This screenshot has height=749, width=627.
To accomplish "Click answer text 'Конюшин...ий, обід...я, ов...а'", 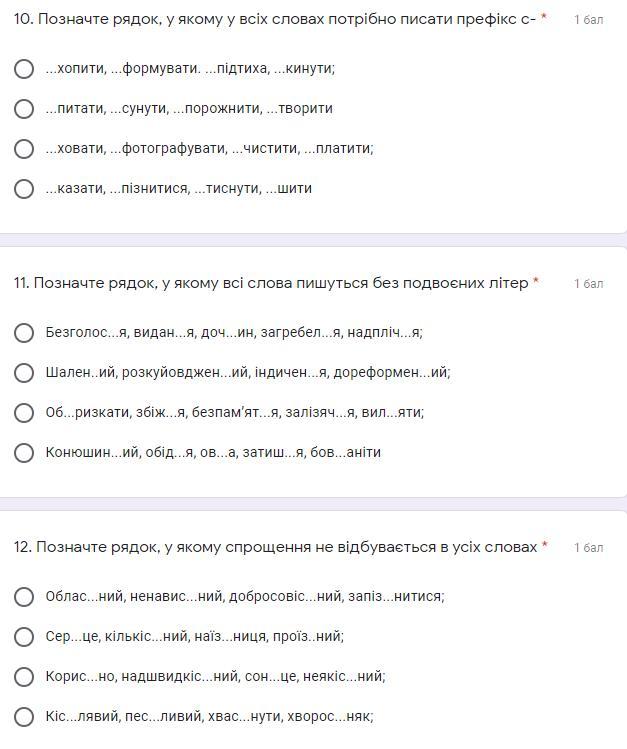I will tap(213, 452).
